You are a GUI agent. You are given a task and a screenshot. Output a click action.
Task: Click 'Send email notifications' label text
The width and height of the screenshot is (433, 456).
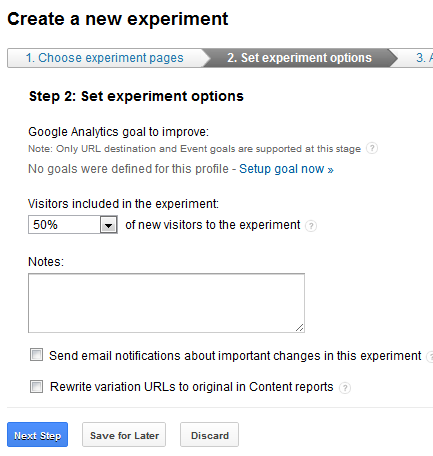point(235,356)
